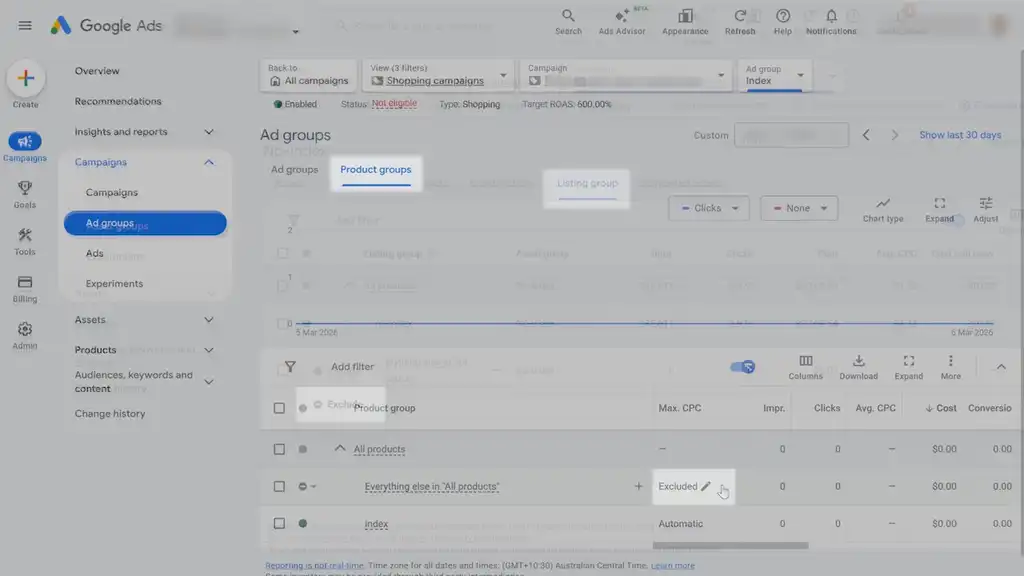
Task: Expand the Products section
Action: pos(209,350)
